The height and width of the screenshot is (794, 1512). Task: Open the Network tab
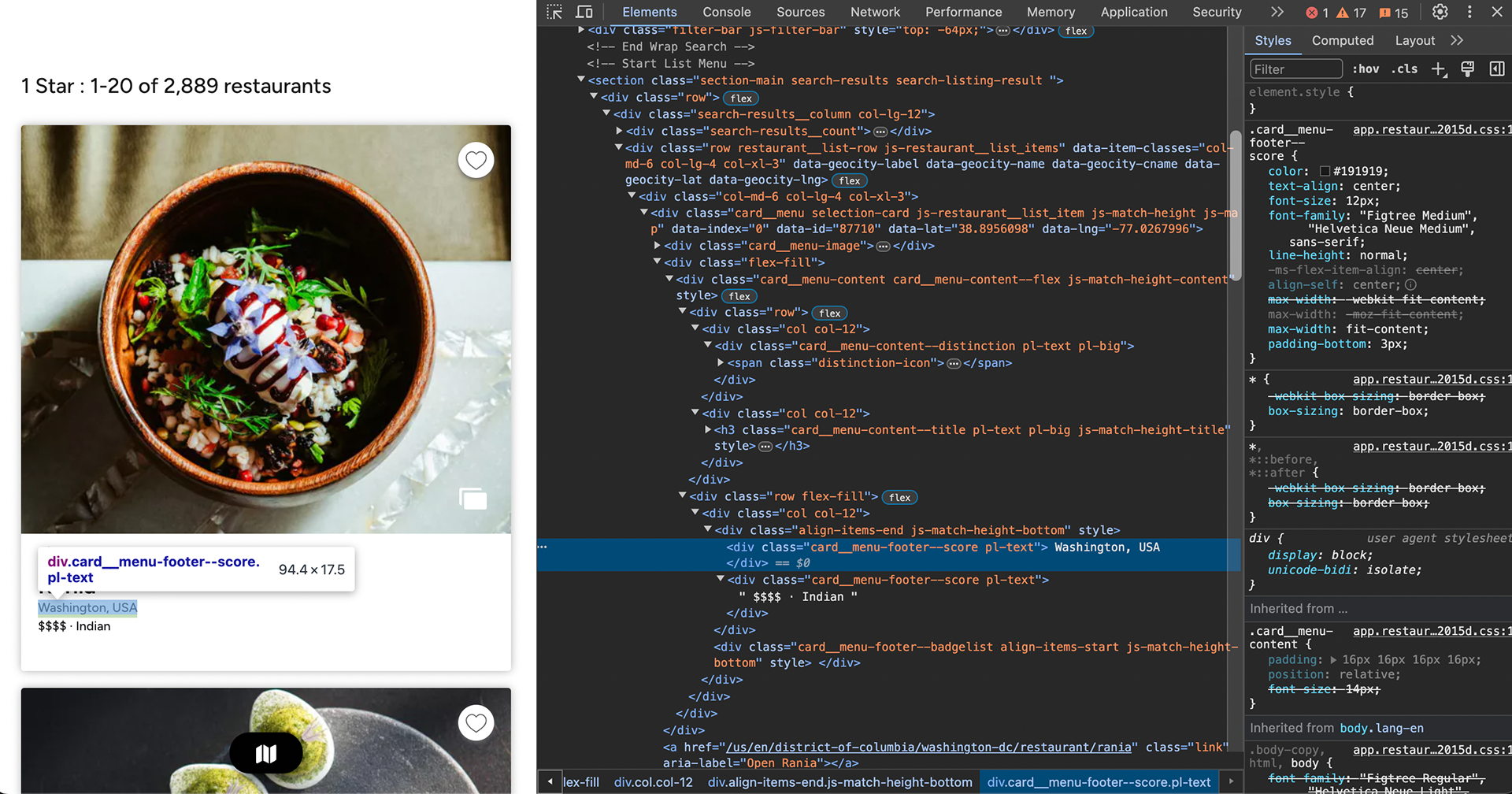tap(875, 12)
